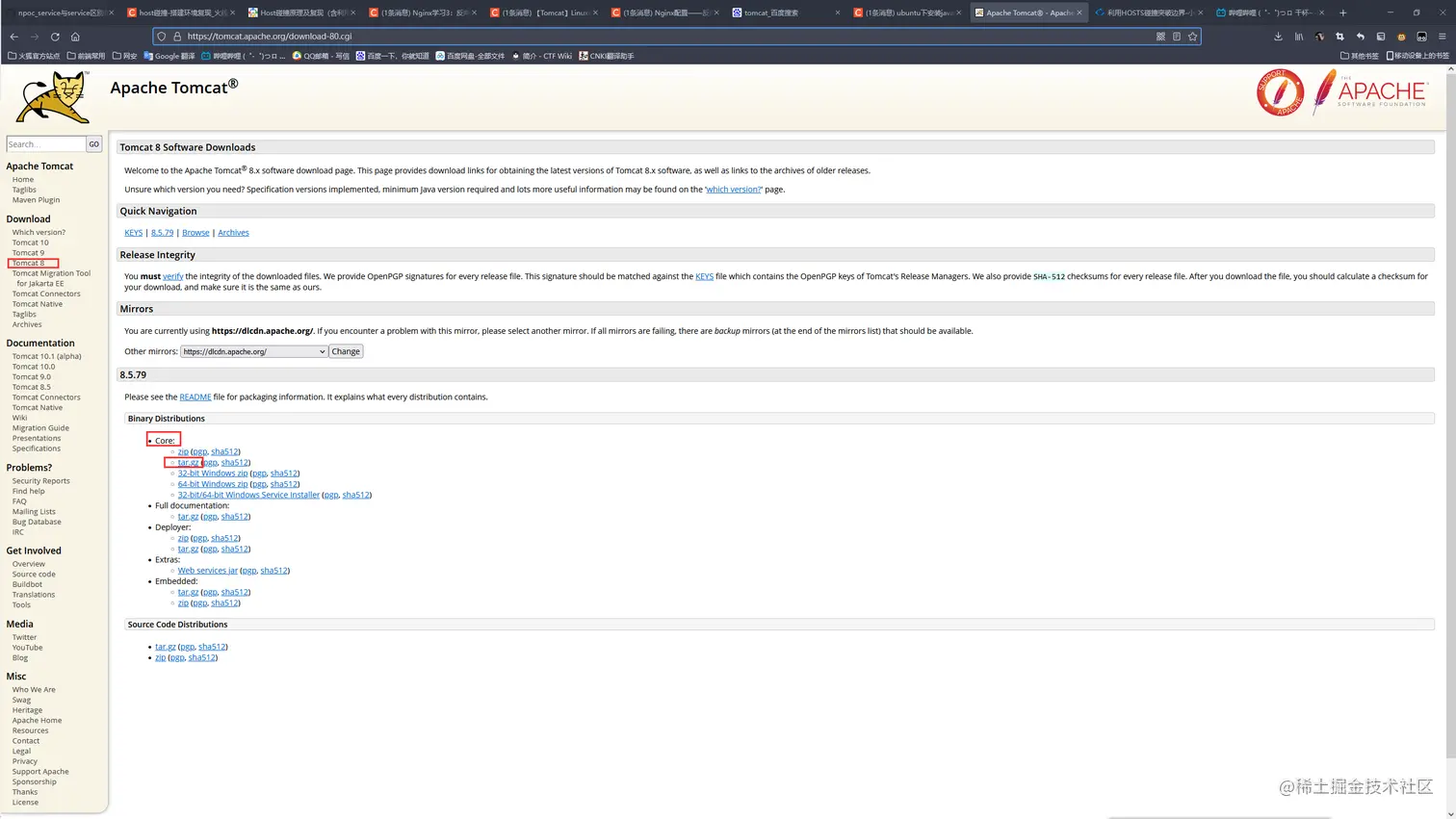
Task: Open the 其他书签 bookmarks folder
Action: (x=1360, y=56)
